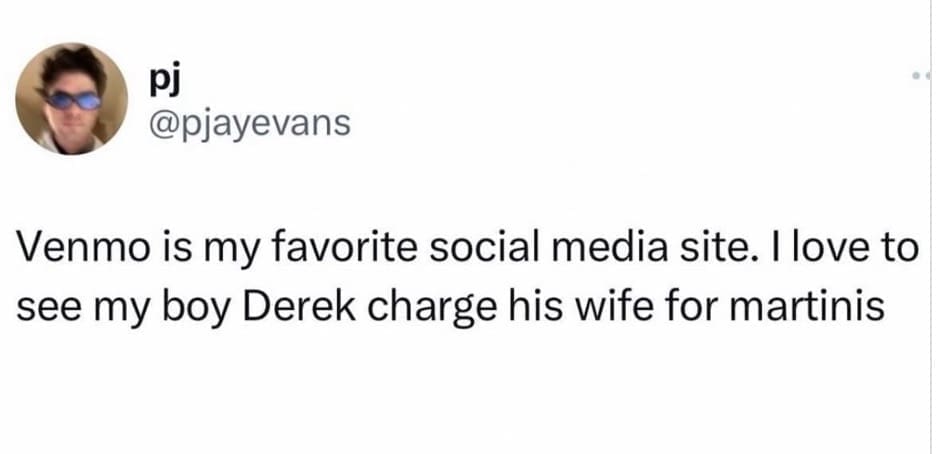Click the more options dots icon

click(x=922, y=77)
